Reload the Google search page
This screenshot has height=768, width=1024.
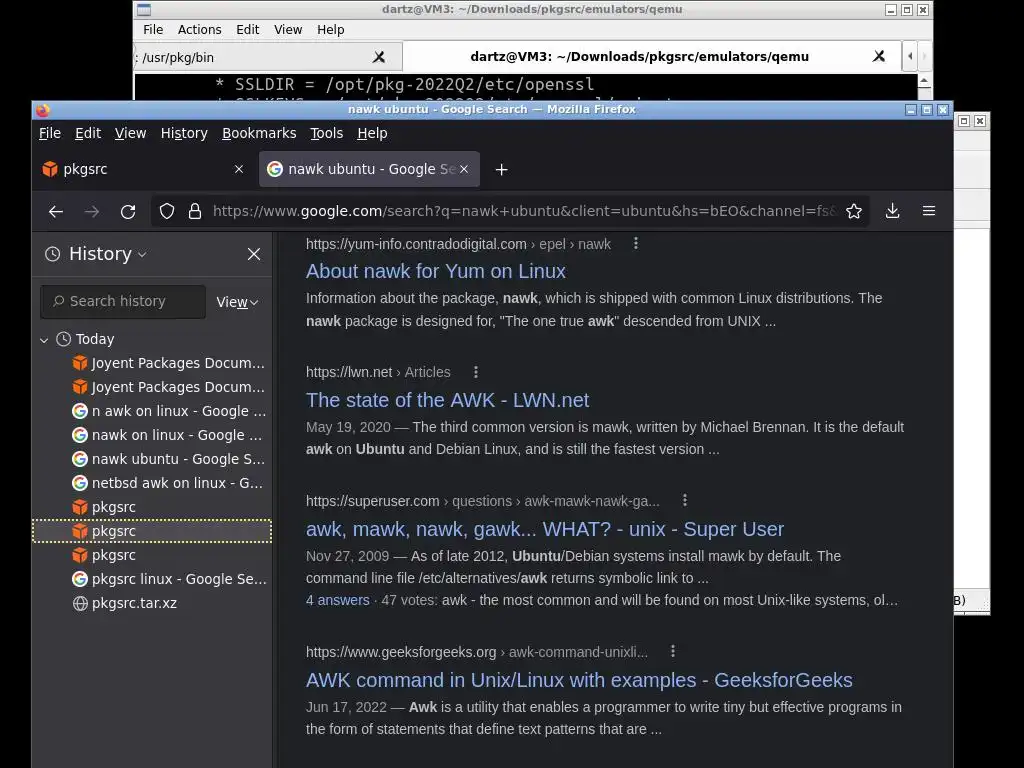pyautogui.click(x=128, y=212)
